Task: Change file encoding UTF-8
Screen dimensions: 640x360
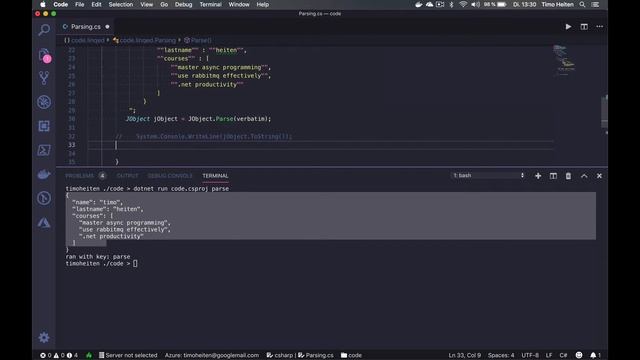Action: point(530,355)
